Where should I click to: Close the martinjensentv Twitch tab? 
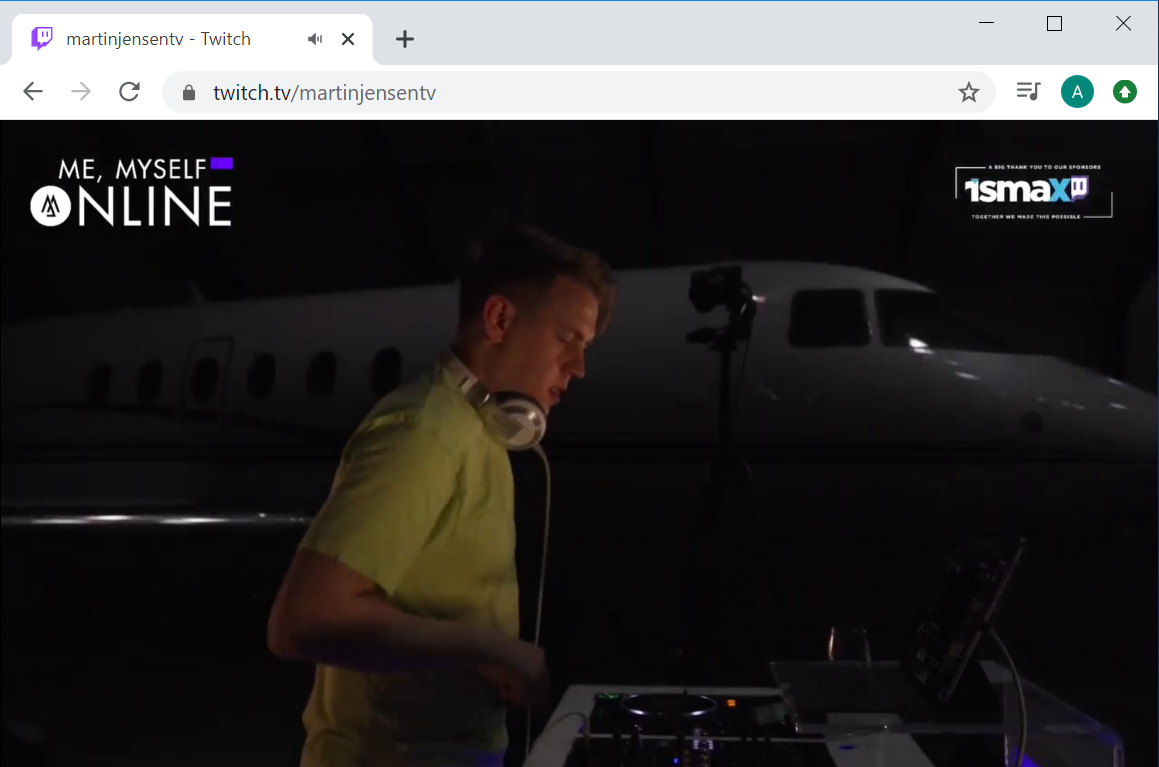pos(348,39)
